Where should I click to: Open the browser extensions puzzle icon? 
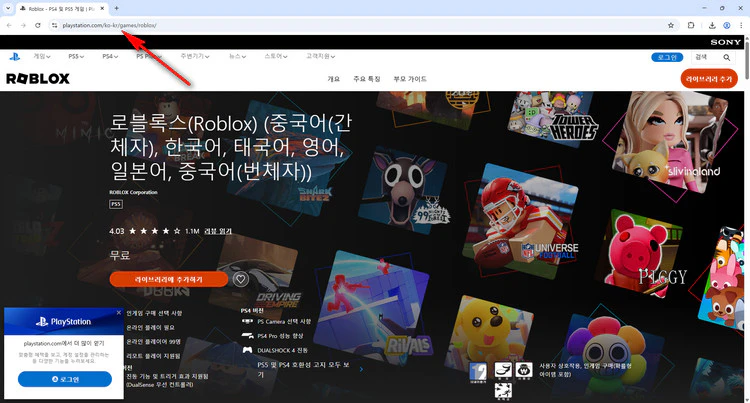click(691, 24)
